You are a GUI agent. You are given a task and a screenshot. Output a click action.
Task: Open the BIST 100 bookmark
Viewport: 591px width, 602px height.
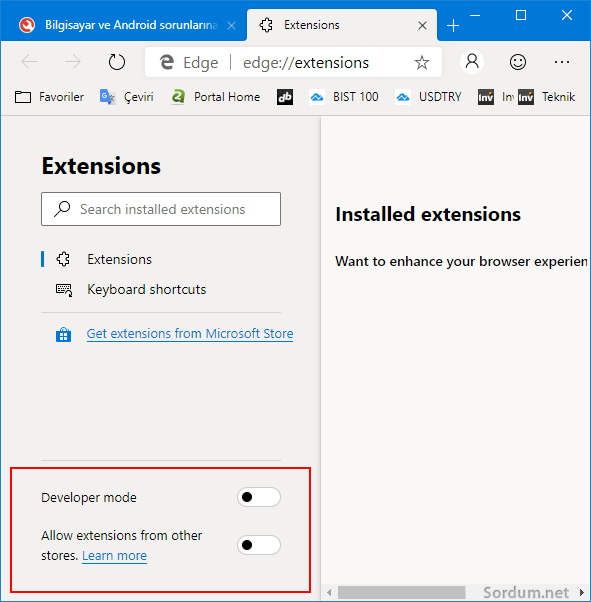point(344,97)
